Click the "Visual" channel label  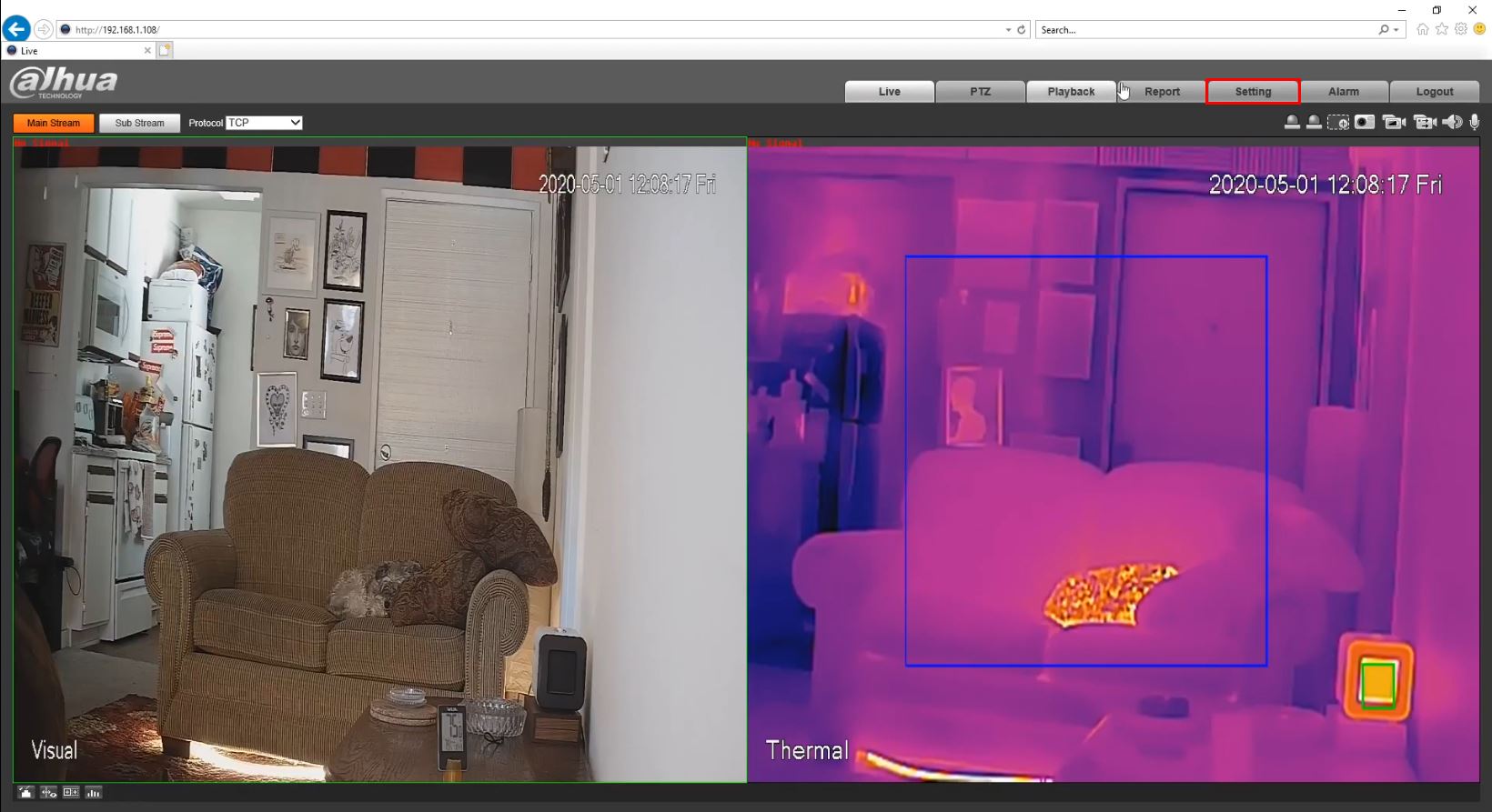[x=55, y=750]
